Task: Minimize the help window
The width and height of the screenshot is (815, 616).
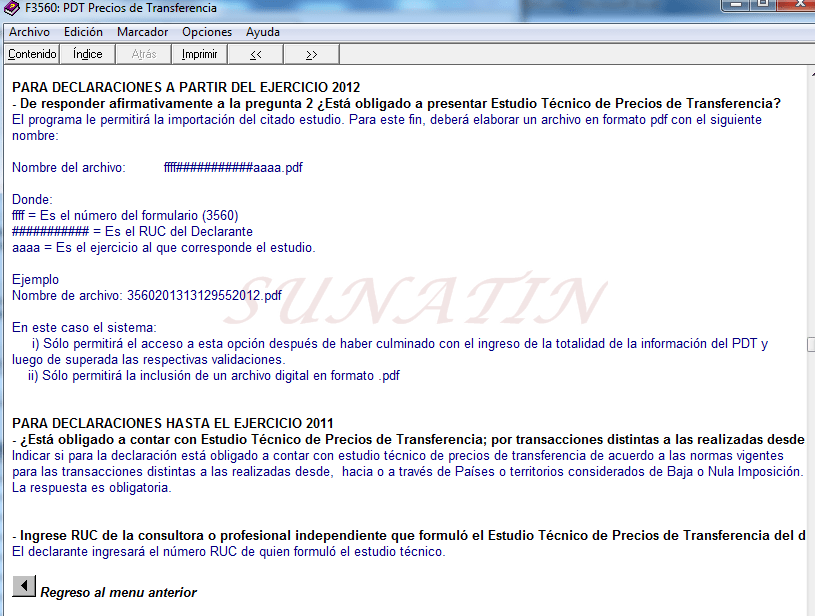Action: [735, 5]
